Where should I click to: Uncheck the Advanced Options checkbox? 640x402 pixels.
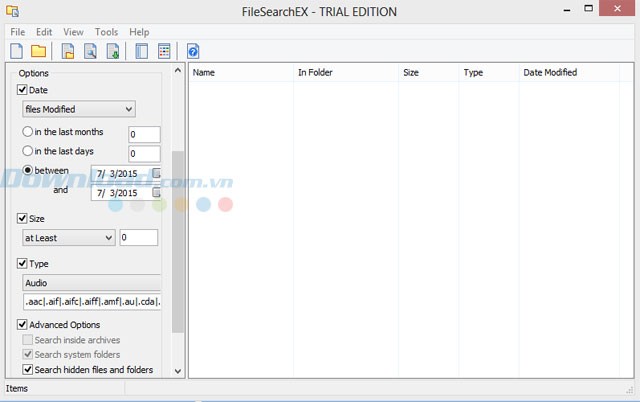click(x=22, y=324)
